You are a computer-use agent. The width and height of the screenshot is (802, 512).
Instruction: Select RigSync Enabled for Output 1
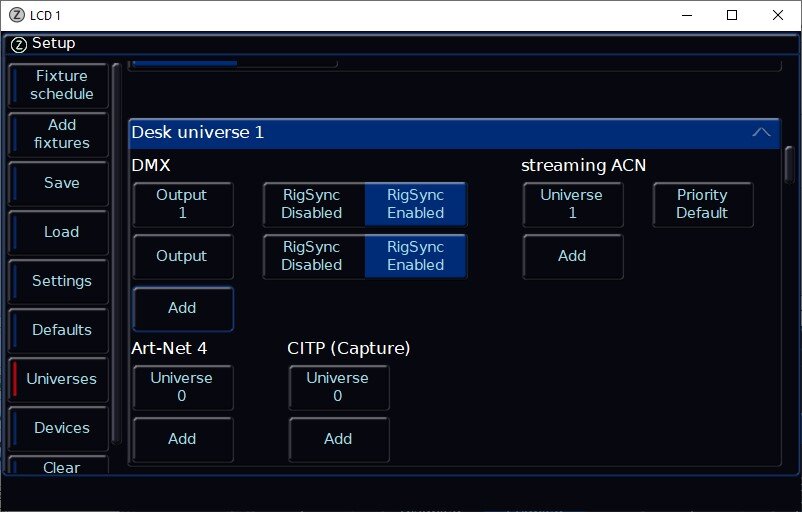click(x=415, y=204)
